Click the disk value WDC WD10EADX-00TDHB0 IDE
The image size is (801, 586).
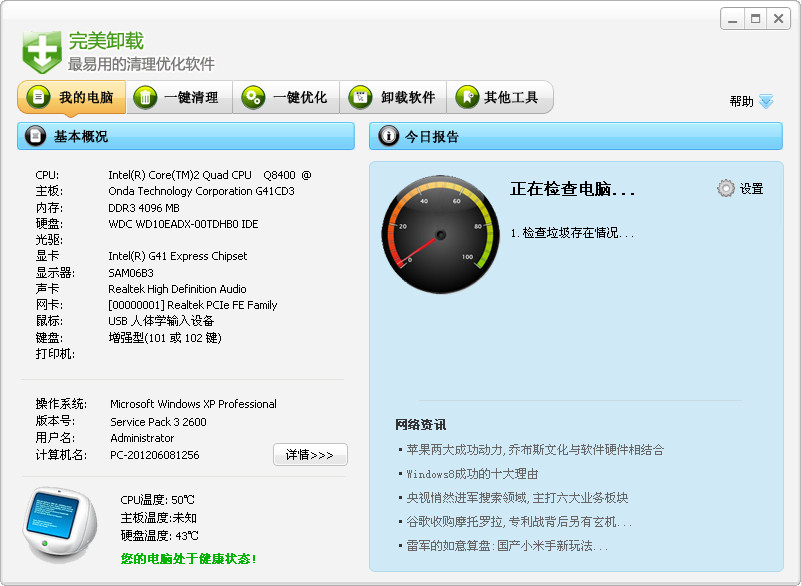click(x=183, y=224)
